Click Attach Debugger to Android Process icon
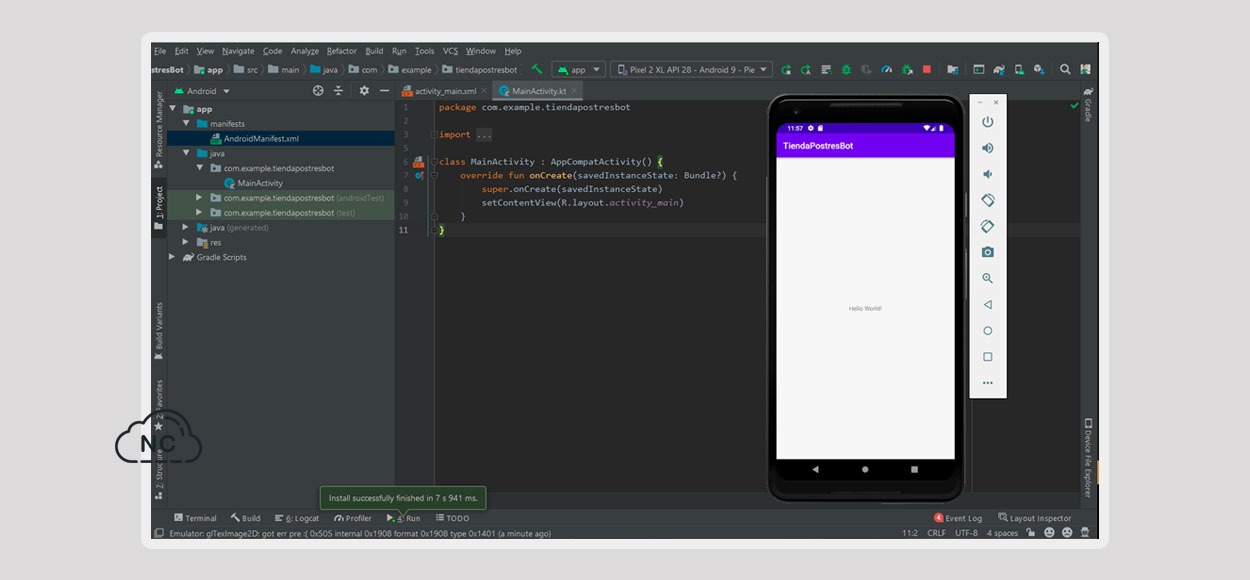The image size is (1250, 580). (907, 70)
